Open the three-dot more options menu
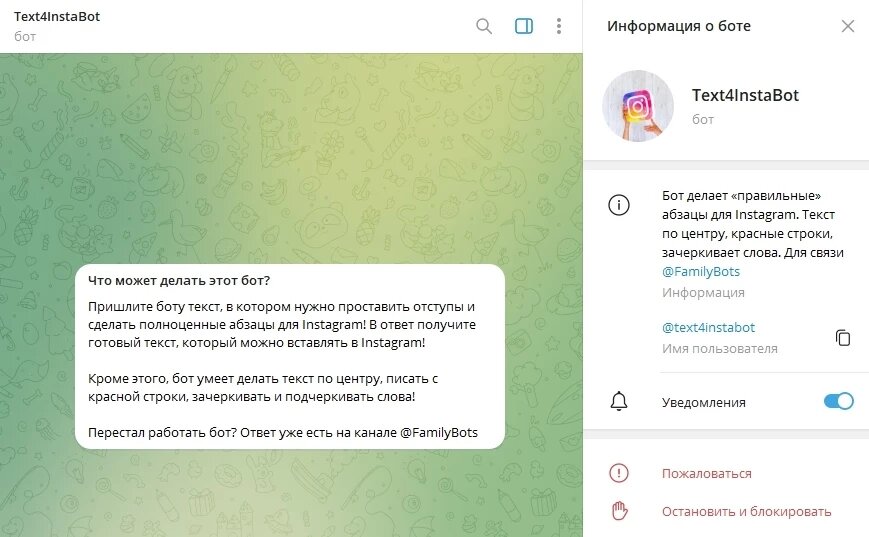869x537 pixels. (x=559, y=26)
